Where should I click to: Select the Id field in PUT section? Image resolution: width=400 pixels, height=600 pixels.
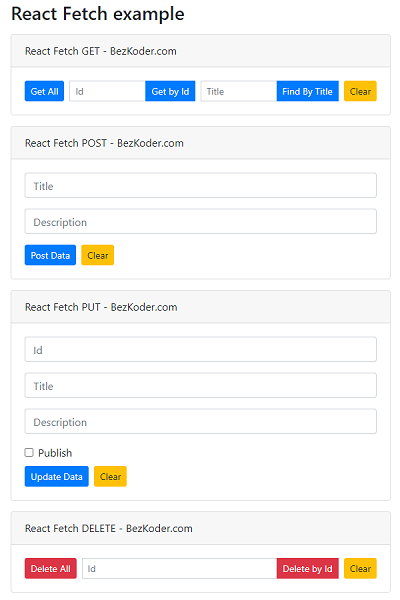(x=201, y=349)
